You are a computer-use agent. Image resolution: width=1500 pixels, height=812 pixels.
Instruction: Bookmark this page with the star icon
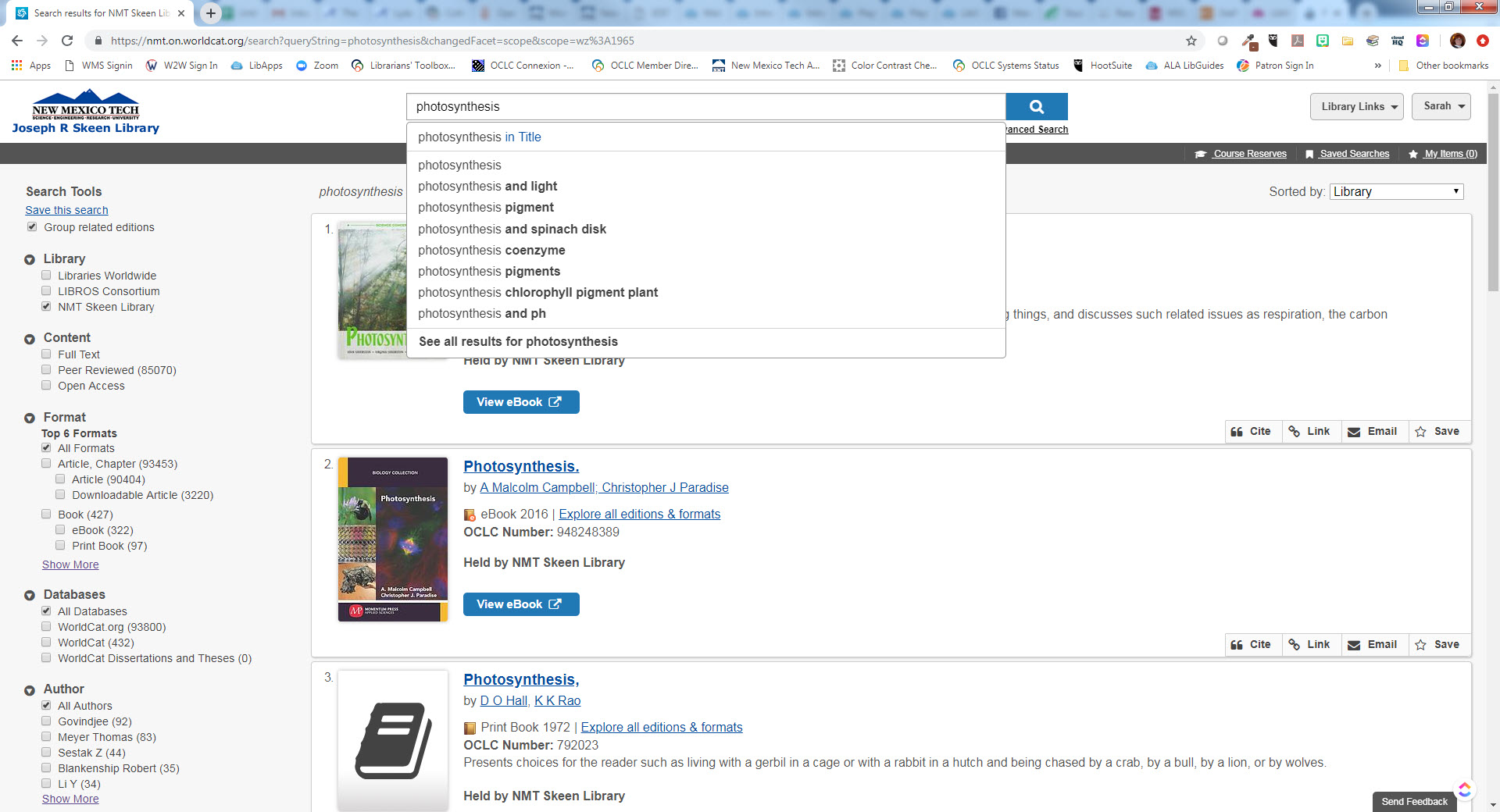coord(1191,41)
